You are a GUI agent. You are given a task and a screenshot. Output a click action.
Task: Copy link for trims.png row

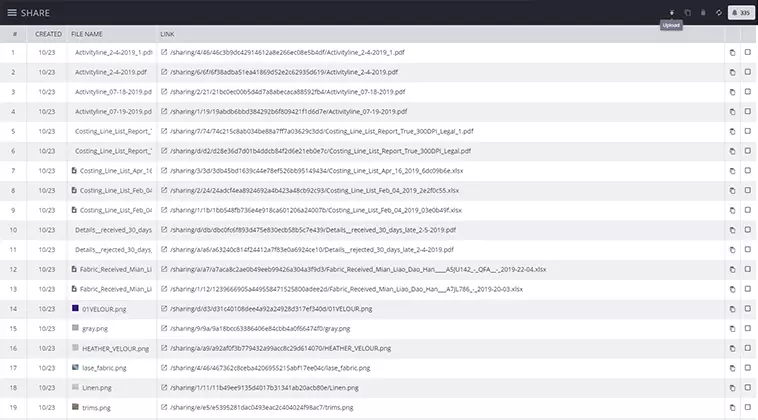coord(732,408)
